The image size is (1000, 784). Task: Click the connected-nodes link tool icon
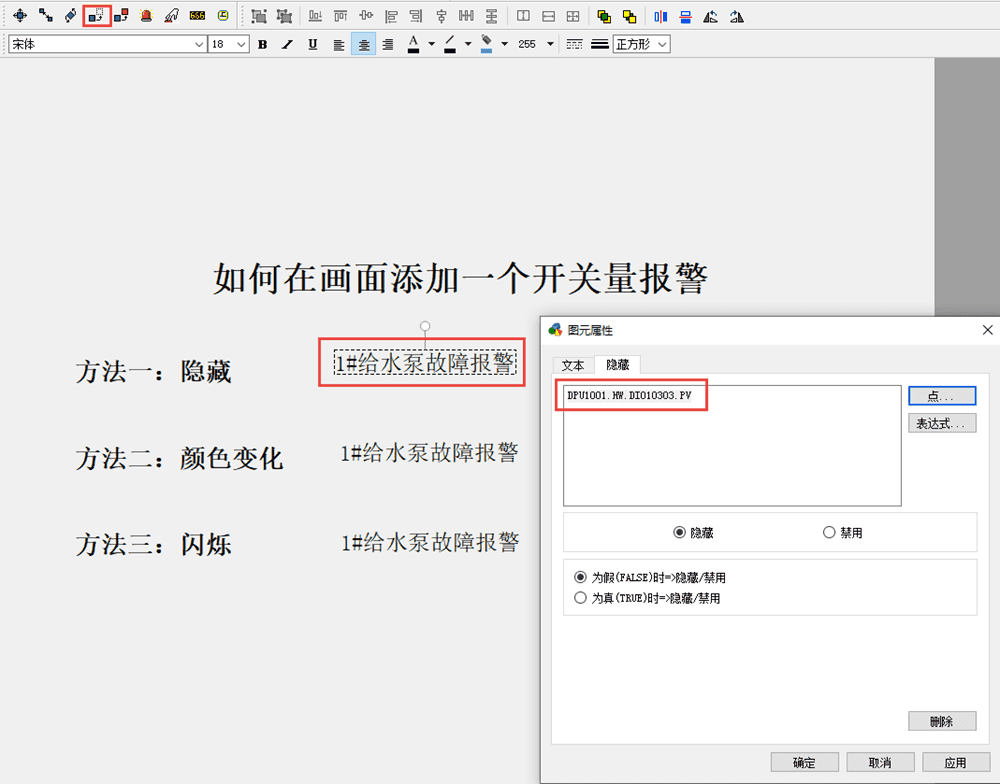[46, 16]
